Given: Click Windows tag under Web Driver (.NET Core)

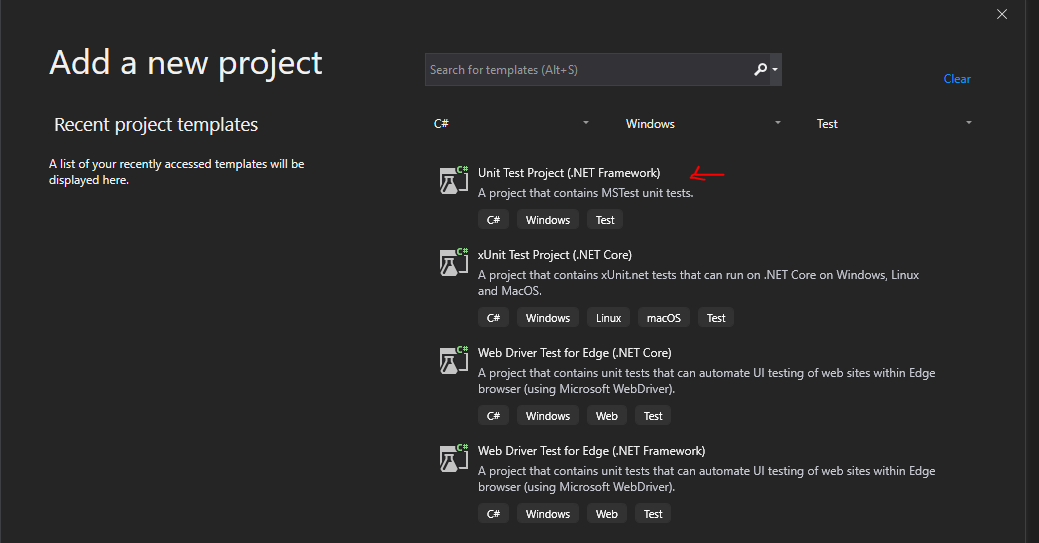Looking at the screenshot, I should 548,416.
